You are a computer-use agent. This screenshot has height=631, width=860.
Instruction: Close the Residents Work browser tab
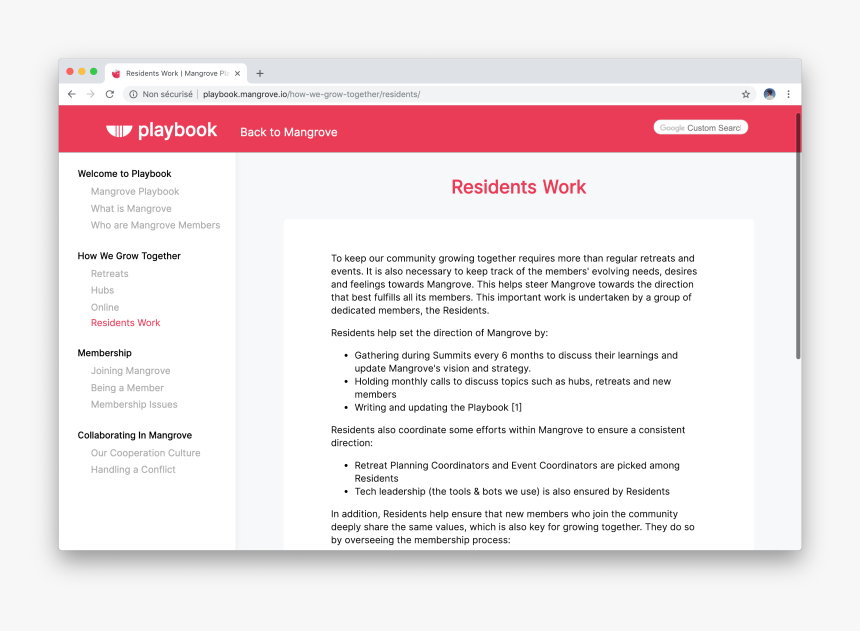(x=237, y=74)
